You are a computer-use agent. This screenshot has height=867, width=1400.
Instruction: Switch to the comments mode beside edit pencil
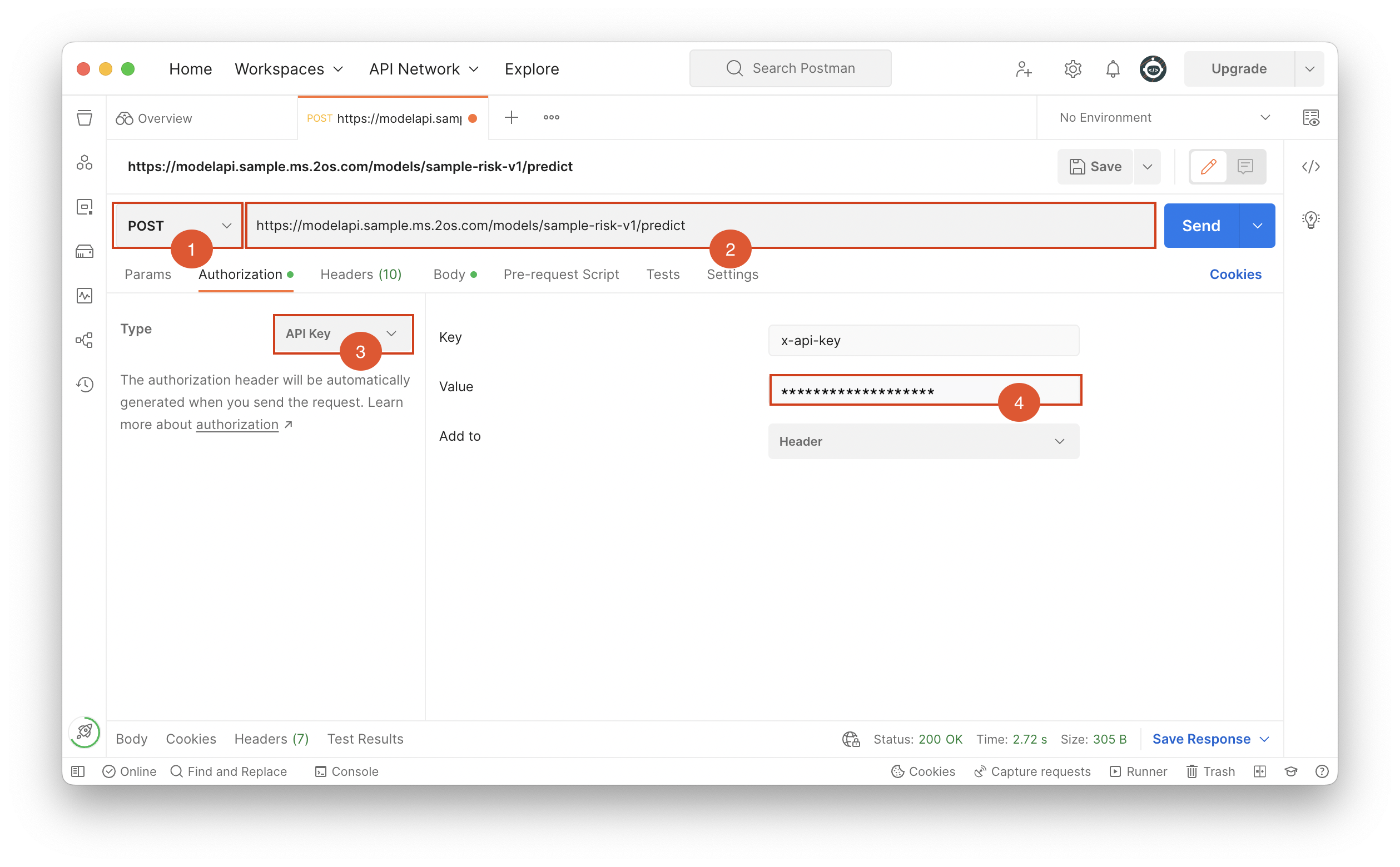[x=1246, y=167]
